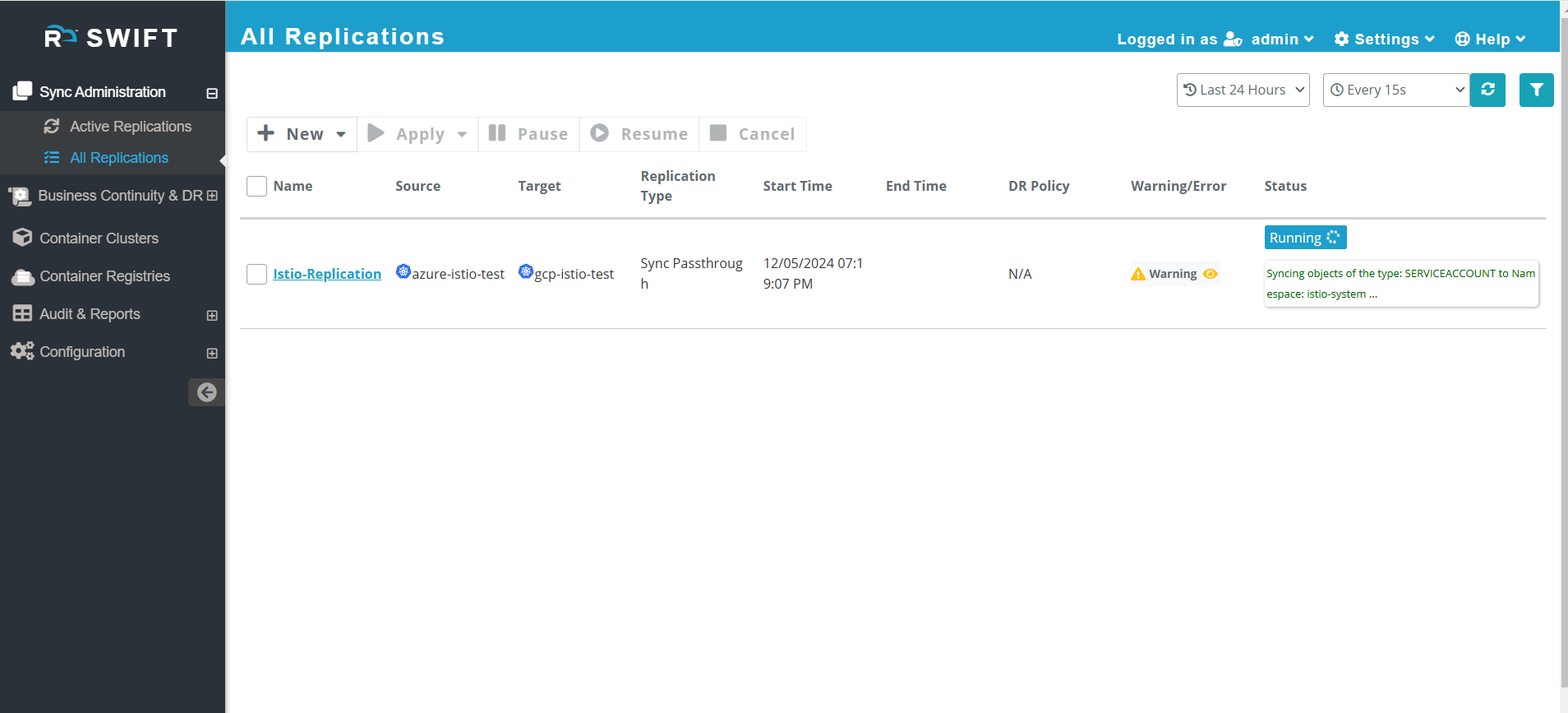Click the Resume button
The height and width of the screenshot is (713, 1568).
pyautogui.click(x=639, y=134)
